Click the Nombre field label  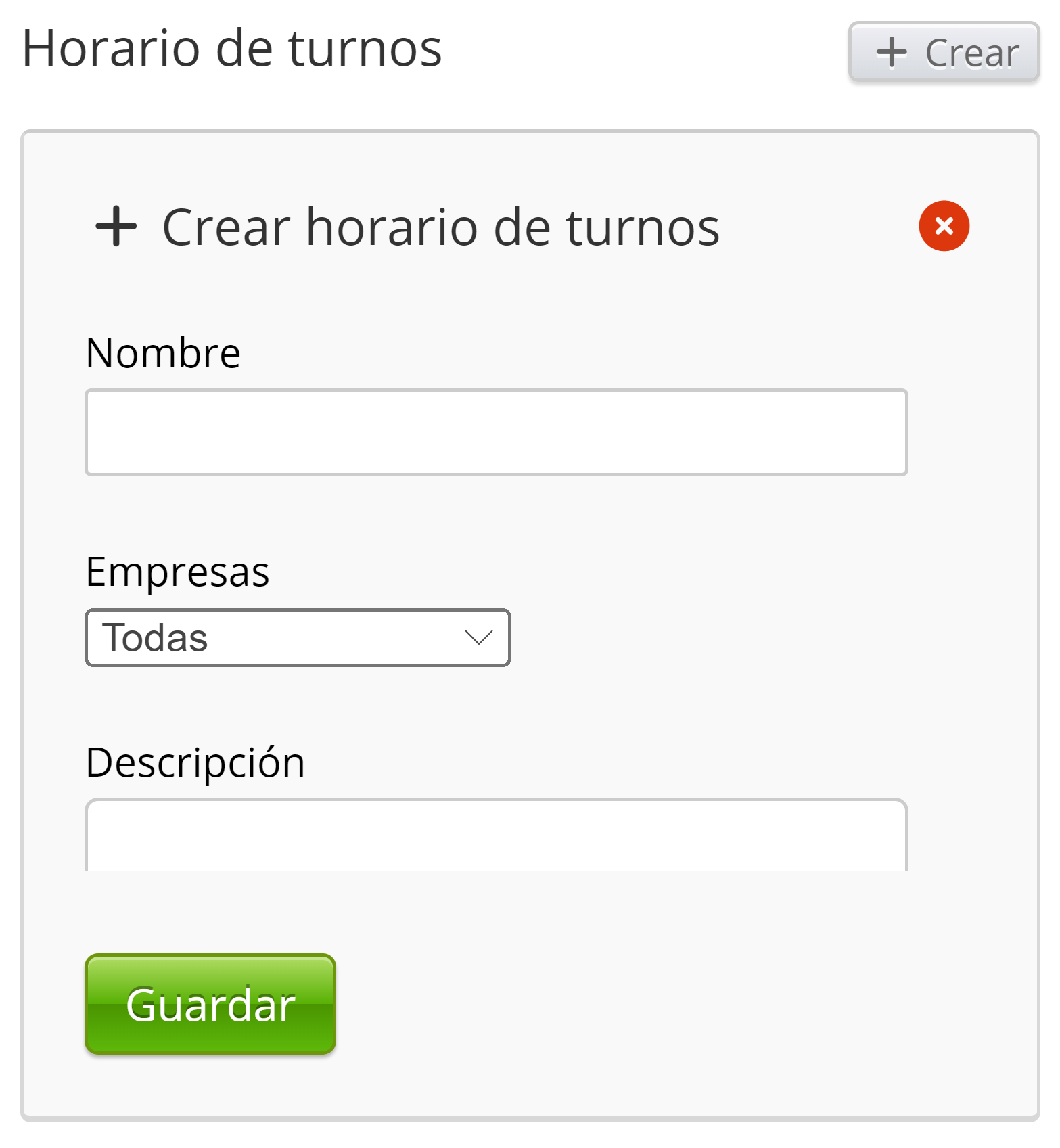pos(163,353)
